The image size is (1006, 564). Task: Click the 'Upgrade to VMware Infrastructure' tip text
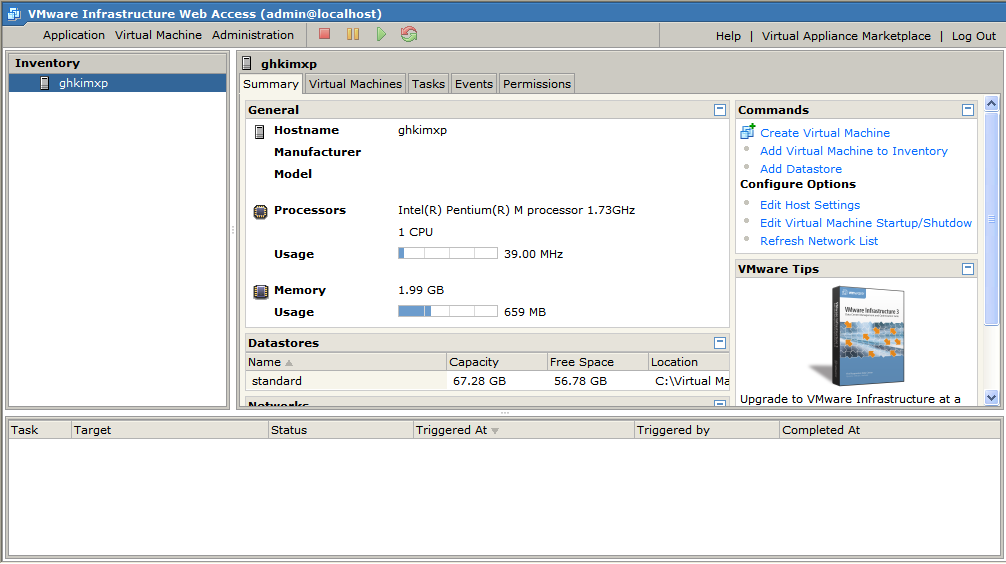point(850,399)
